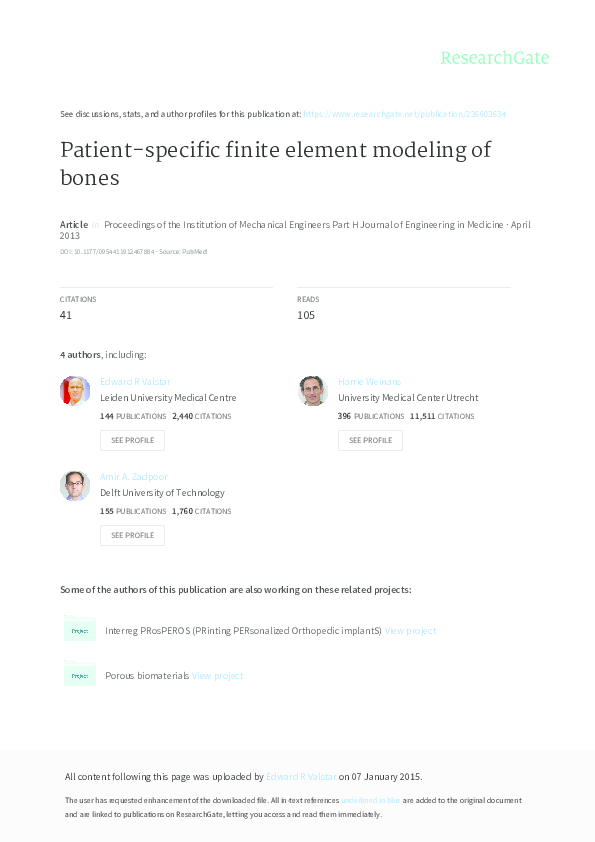The height and width of the screenshot is (842, 595).
Task: Click SEE PROFILE under Edward R Valstar
Action: pos(132,440)
